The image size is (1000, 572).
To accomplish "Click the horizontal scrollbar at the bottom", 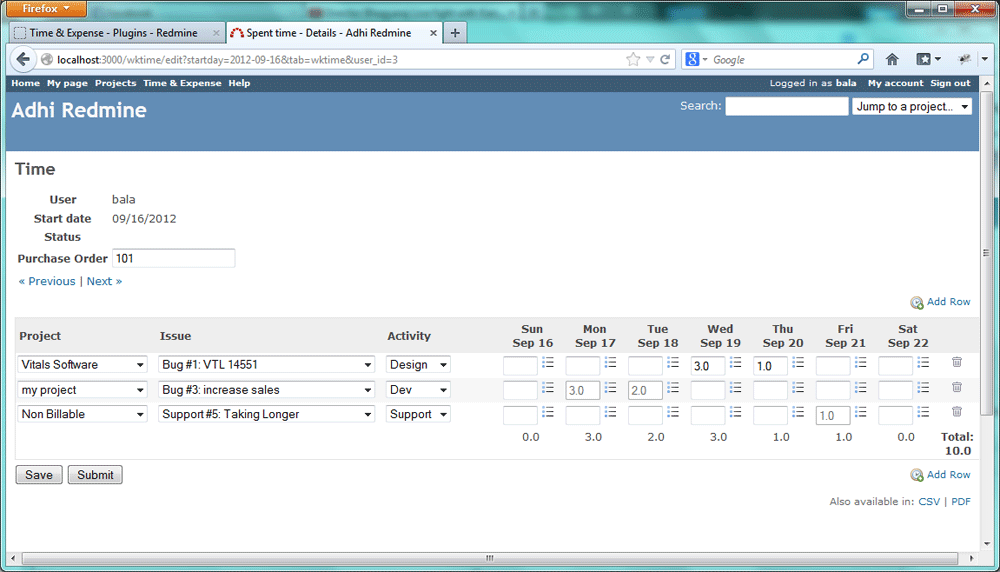I will click(x=490, y=558).
